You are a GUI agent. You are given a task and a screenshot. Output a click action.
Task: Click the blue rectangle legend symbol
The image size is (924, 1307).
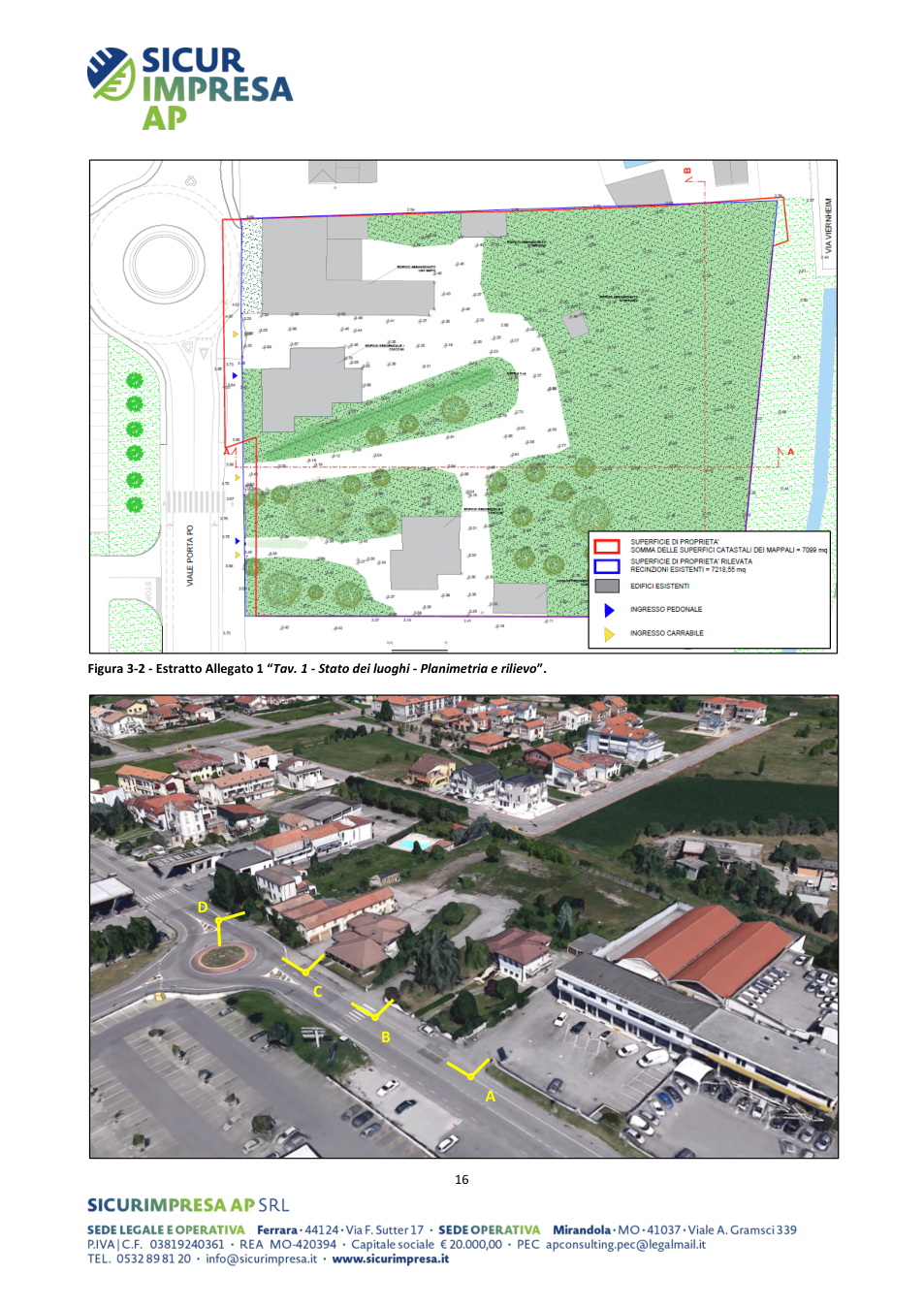pyautogui.click(x=607, y=566)
